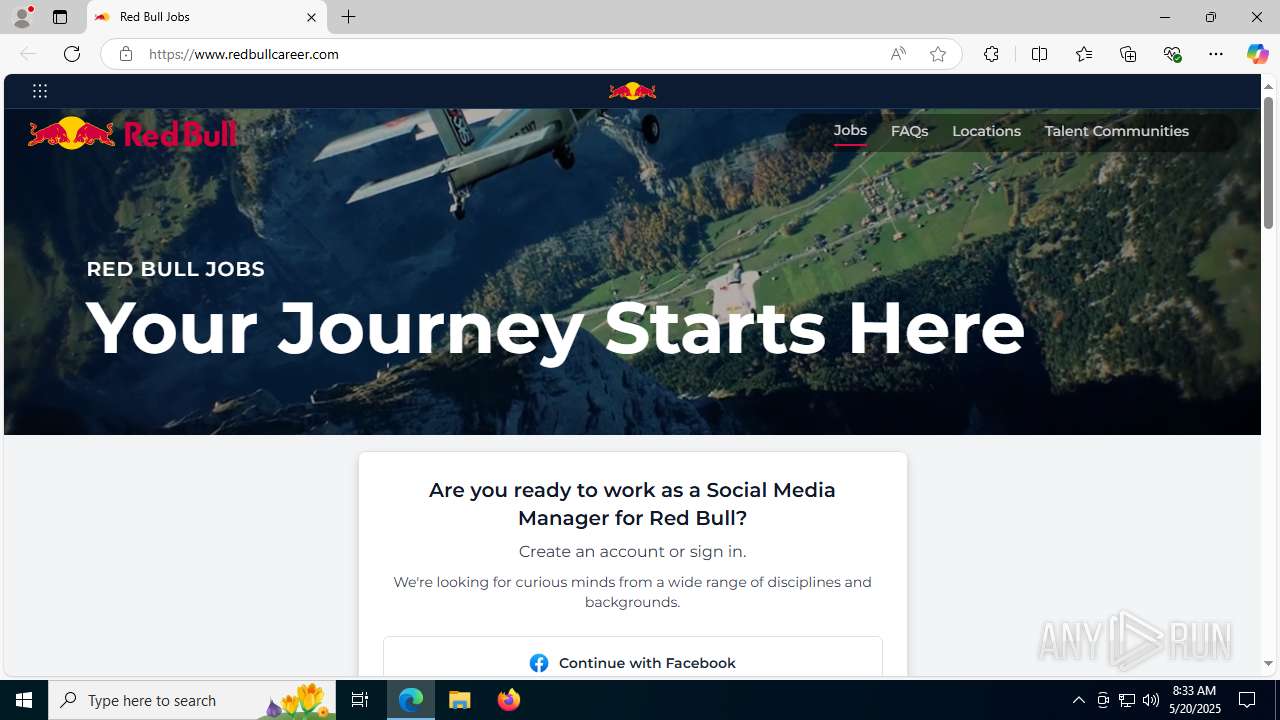Open Edge Settings and more menu
This screenshot has height=720, width=1280.
coord(1216,54)
